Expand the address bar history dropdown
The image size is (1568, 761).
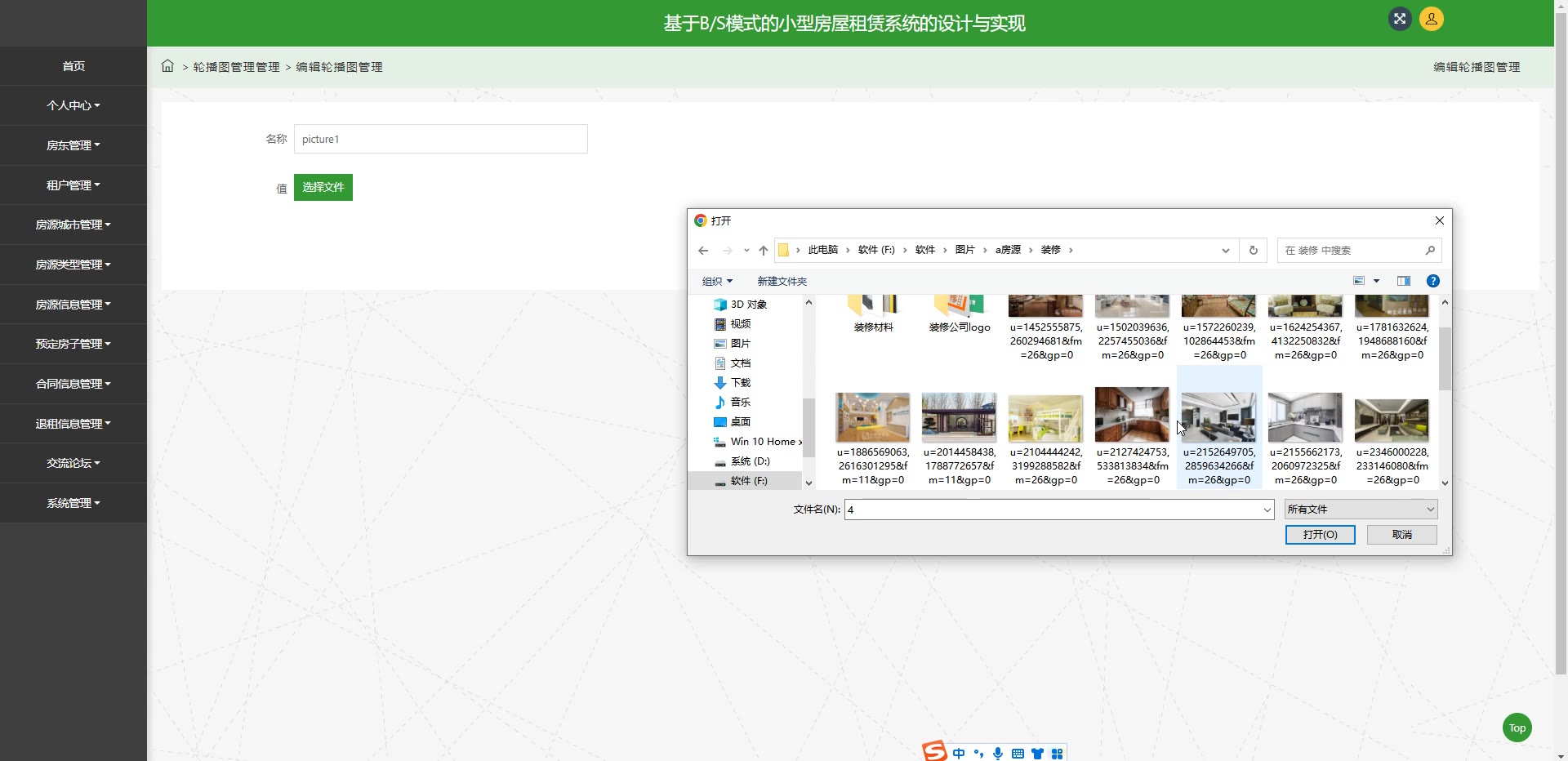(x=1226, y=251)
